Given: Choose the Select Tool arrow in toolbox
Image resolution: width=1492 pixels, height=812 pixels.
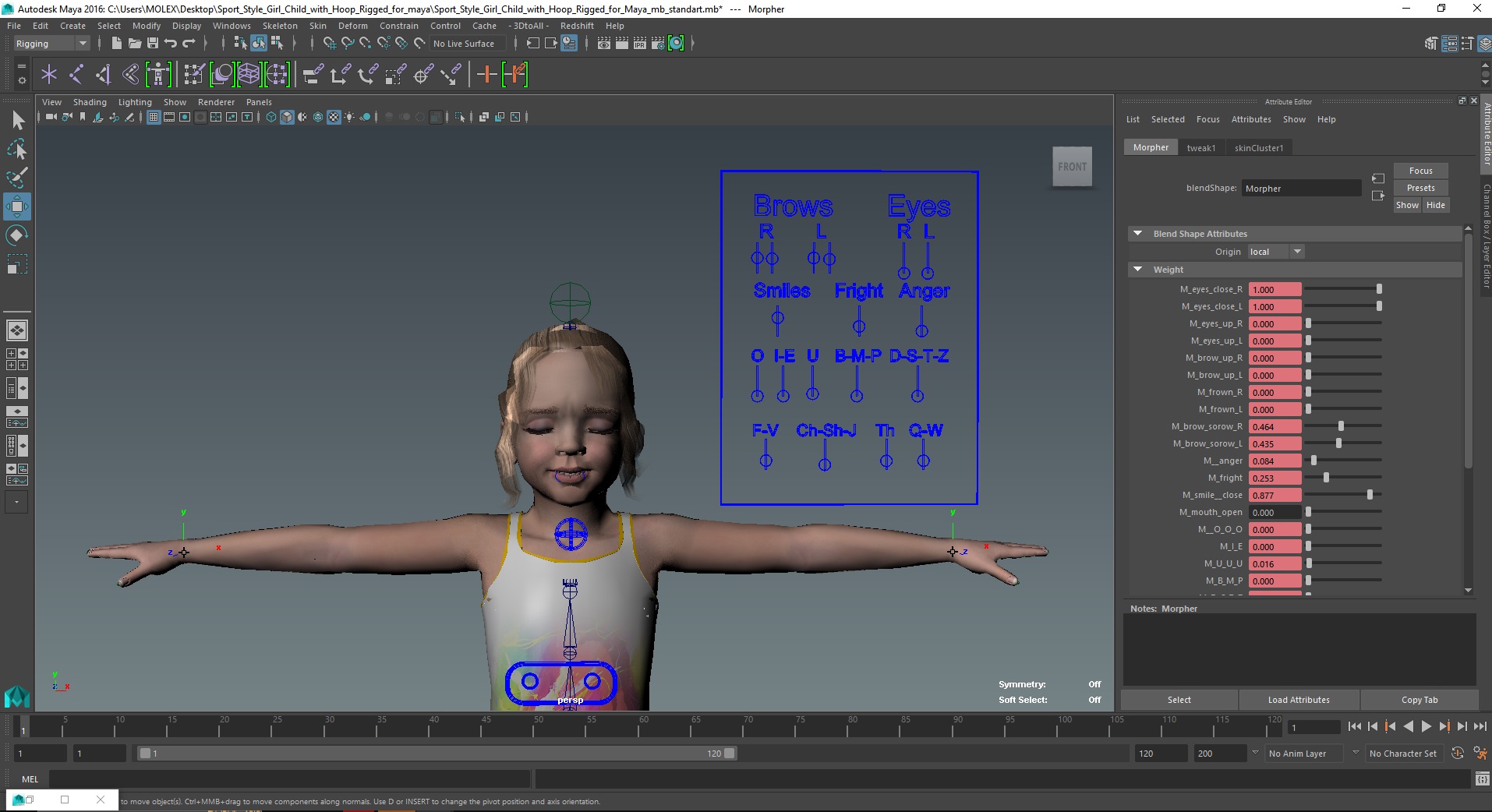Looking at the screenshot, I should pyautogui.click(x=17, y=121).
